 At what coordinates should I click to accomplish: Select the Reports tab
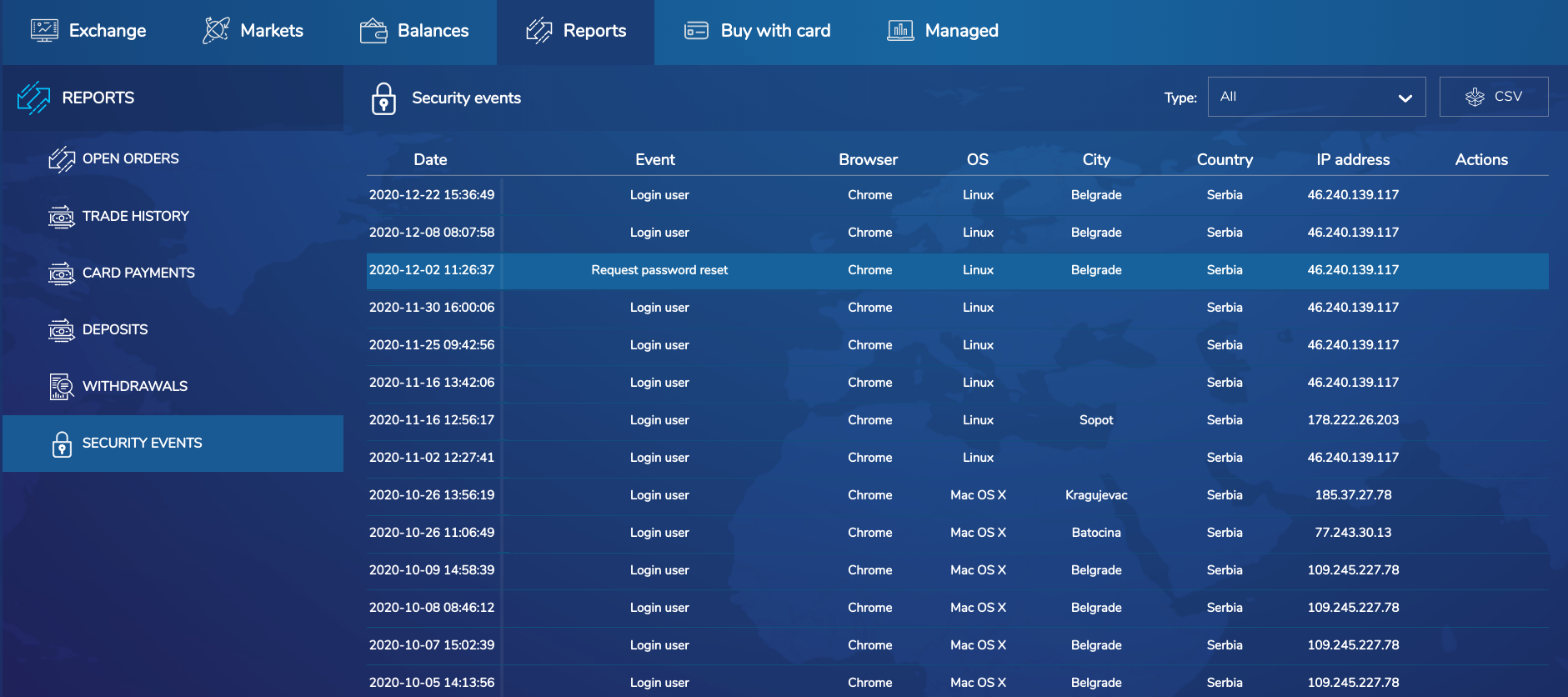click(575, 31)
